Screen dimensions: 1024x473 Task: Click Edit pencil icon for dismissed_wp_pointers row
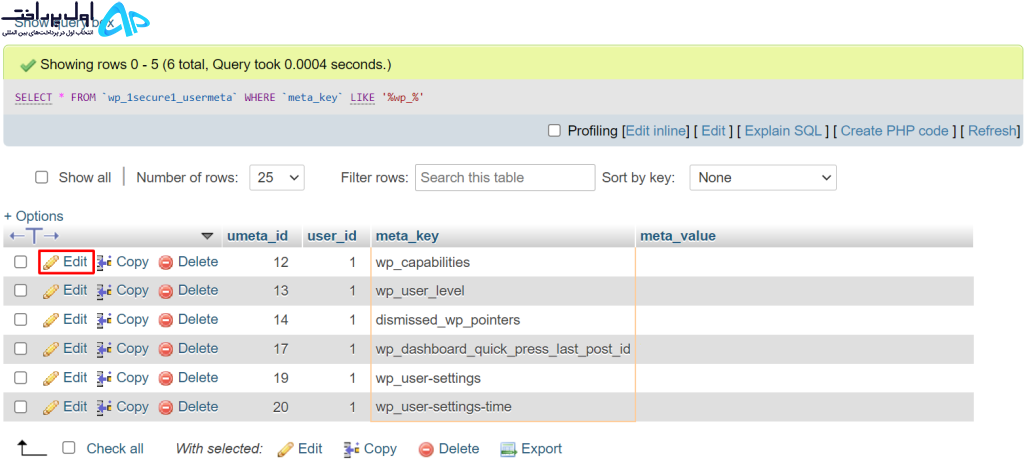point(51,320)
